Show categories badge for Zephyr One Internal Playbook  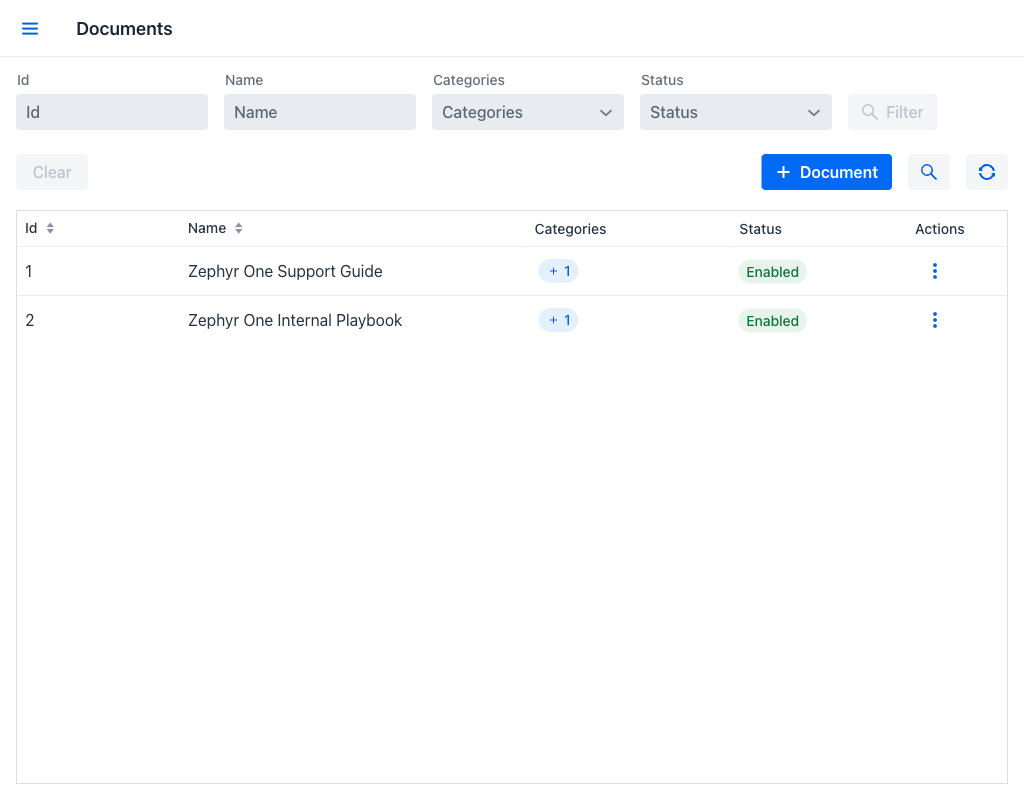click(x=558, y=320)
